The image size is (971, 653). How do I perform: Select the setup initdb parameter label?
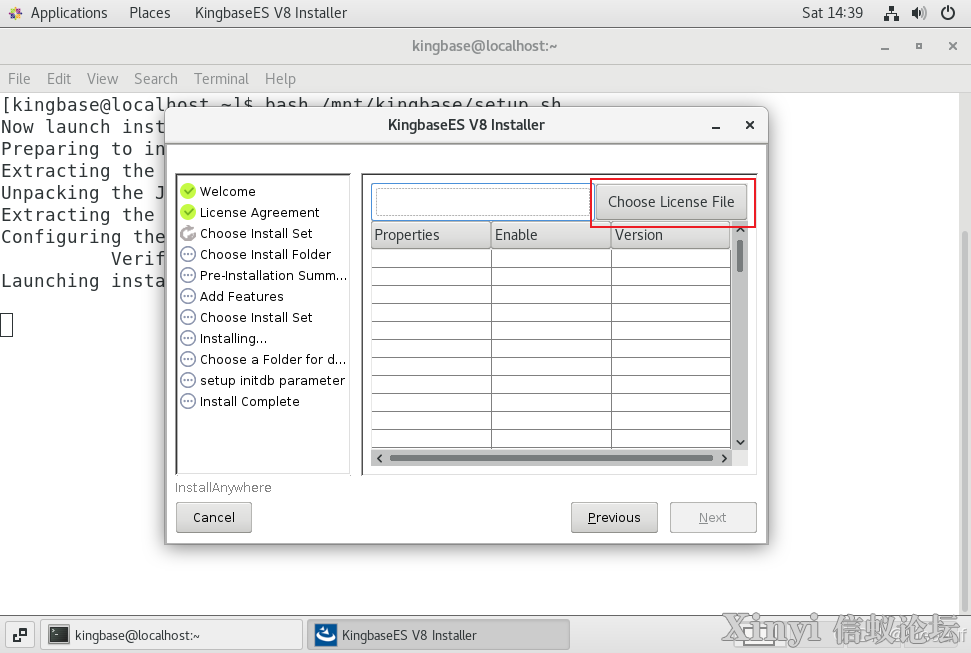272,381
